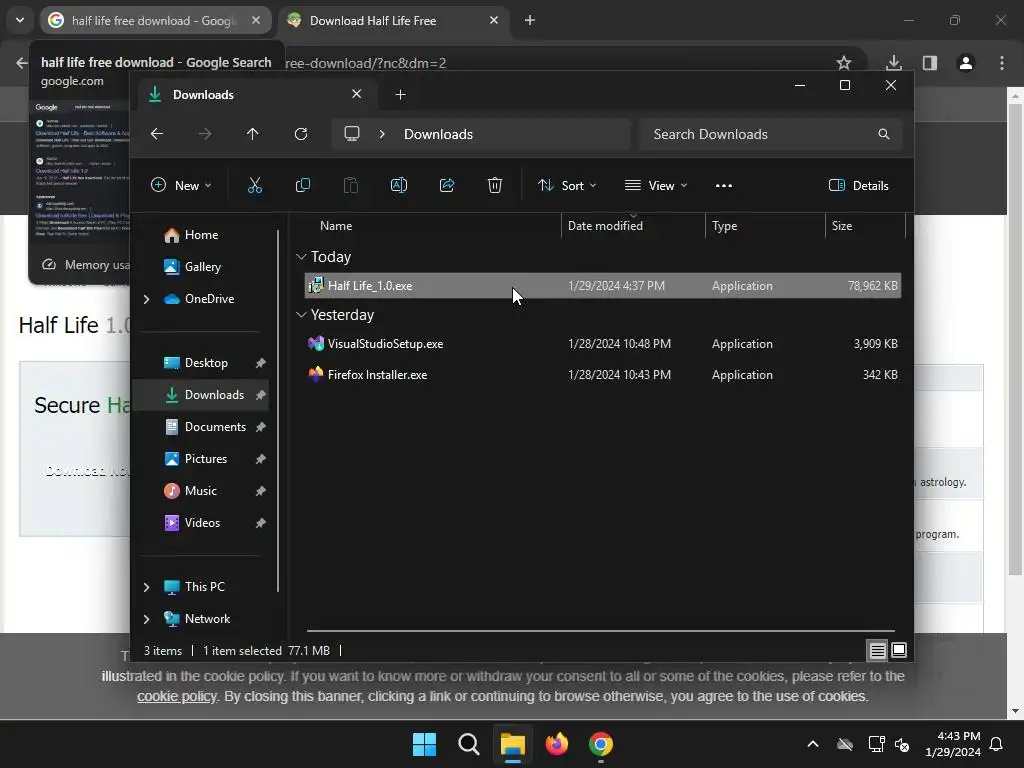Click pin icon beside Music

pos(261,491)
